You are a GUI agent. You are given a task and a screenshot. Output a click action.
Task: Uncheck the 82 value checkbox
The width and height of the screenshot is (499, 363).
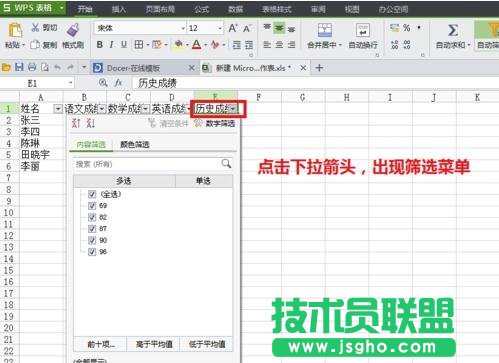pyautogui.click(x=92, y=217)
